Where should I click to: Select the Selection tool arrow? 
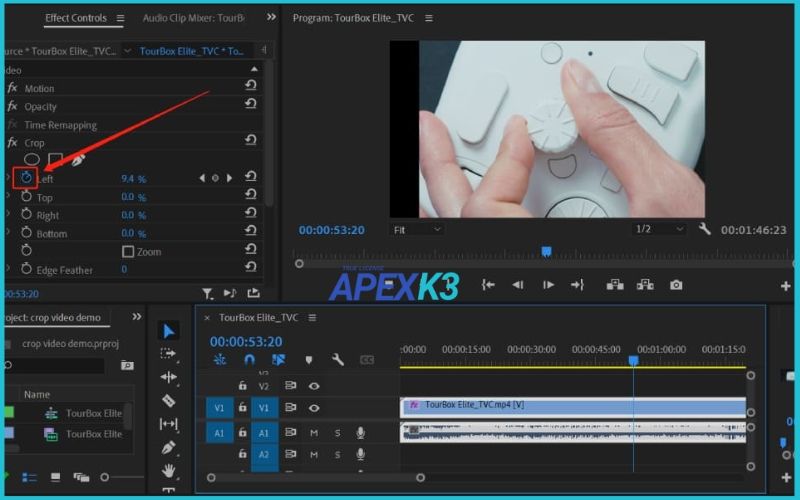[x=168, y=331]
